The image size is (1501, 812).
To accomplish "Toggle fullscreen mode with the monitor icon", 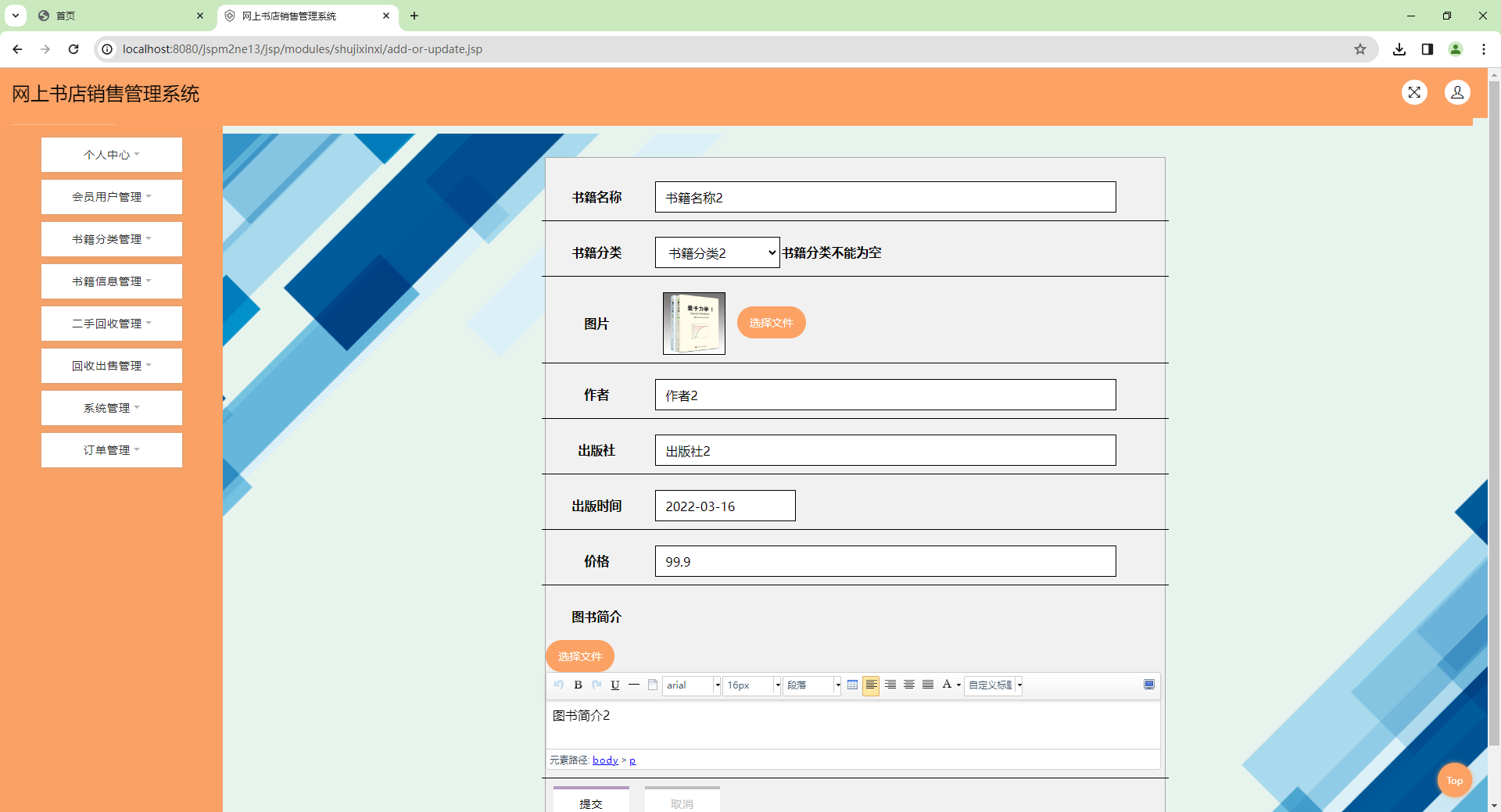I will [1149, 685].
